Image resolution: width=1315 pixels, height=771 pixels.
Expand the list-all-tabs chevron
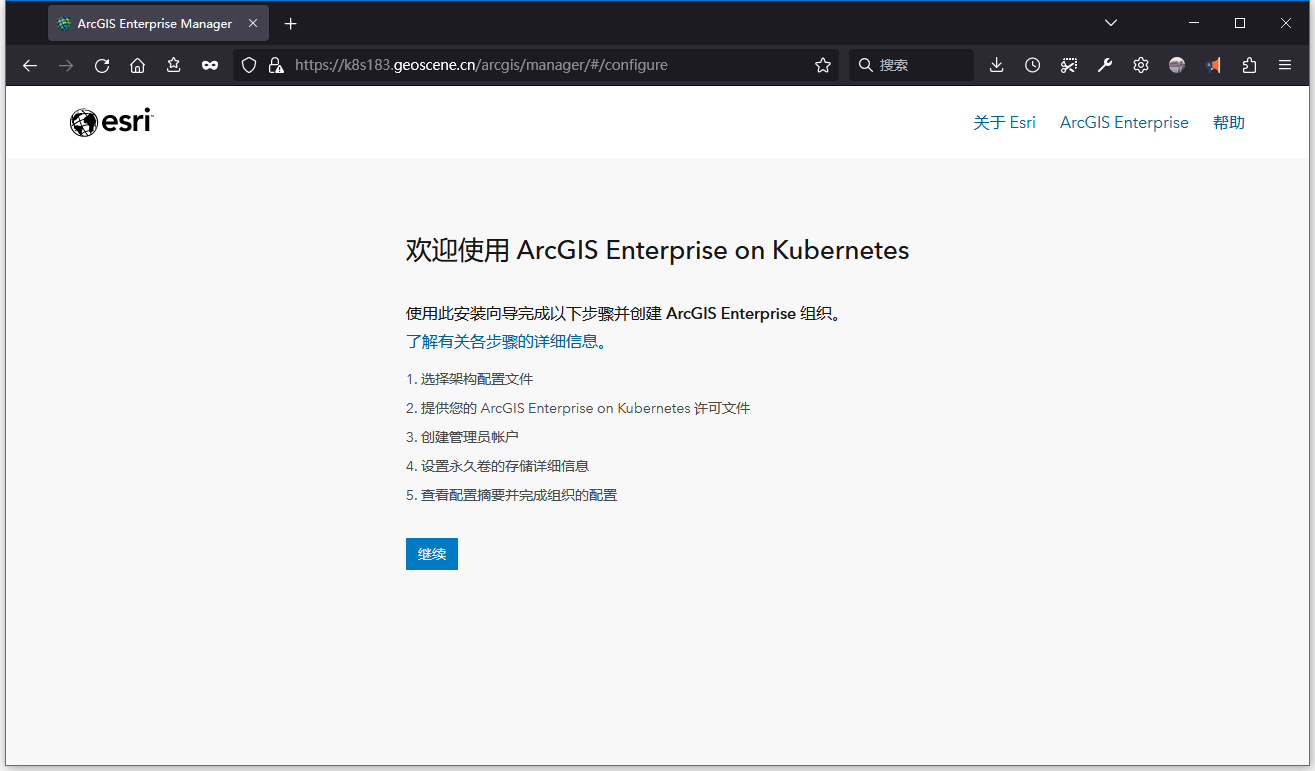coord(1111,23)
